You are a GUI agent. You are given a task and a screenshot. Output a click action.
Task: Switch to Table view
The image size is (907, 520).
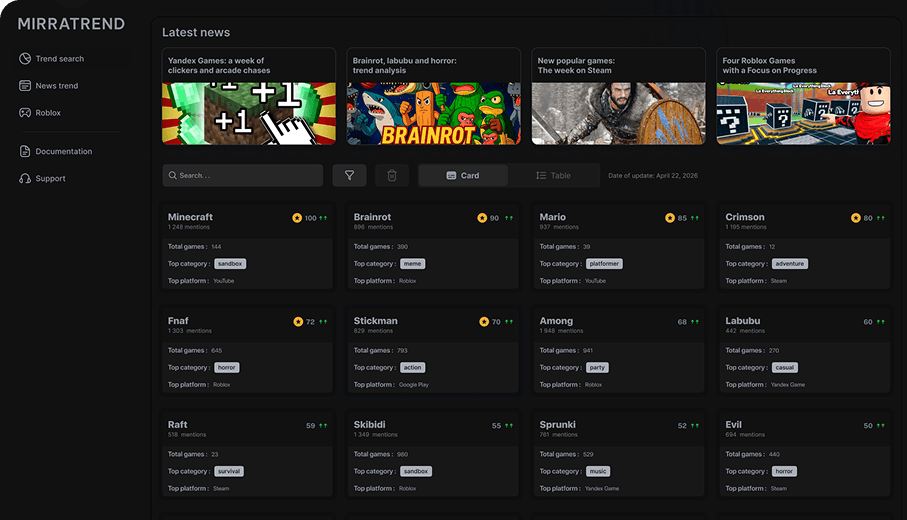[x=553, y=176]
